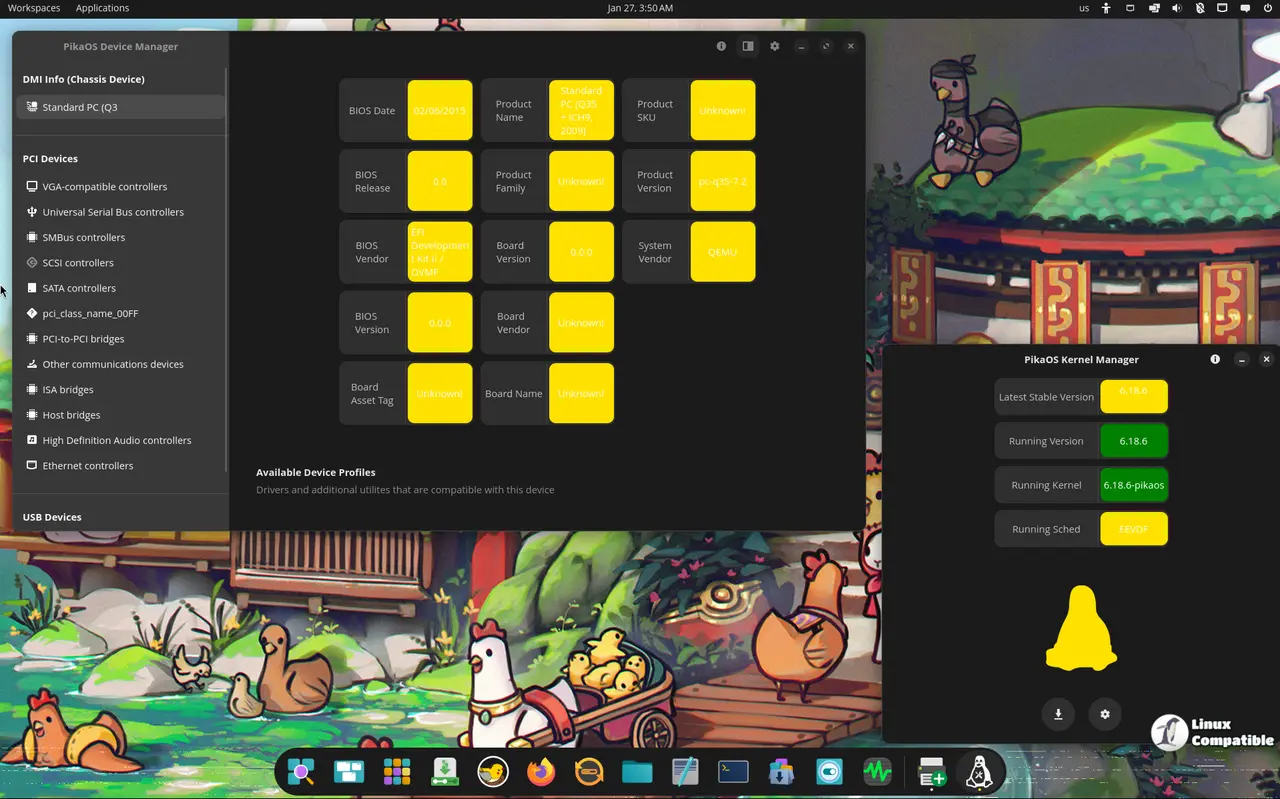Click the Kernel Manager download icon
The height and width of the screenshot is (799, 1280).
[x=1058, y=714]
